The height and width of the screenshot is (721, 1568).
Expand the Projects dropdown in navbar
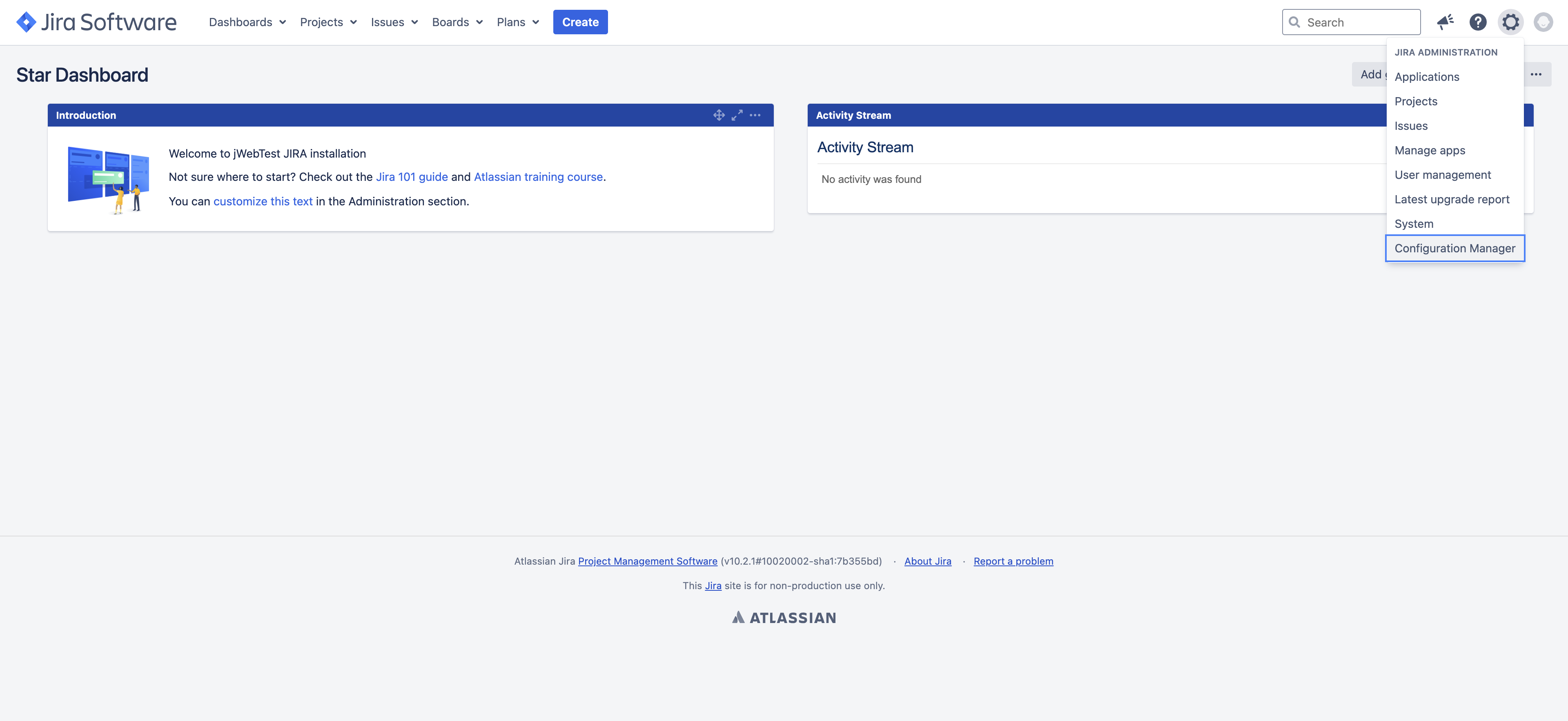pyautogui.click(x=328, y=22)
